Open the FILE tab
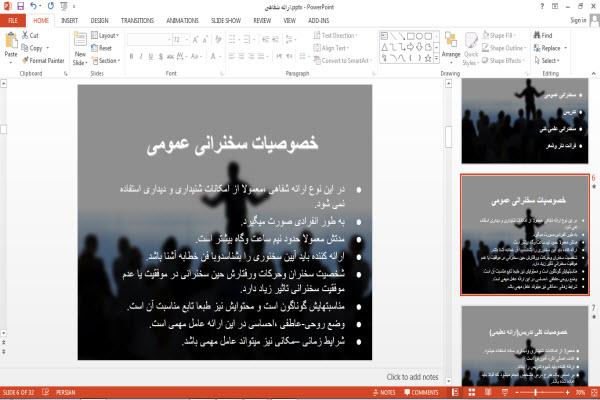600x400 pixels. tap(13, 20)
